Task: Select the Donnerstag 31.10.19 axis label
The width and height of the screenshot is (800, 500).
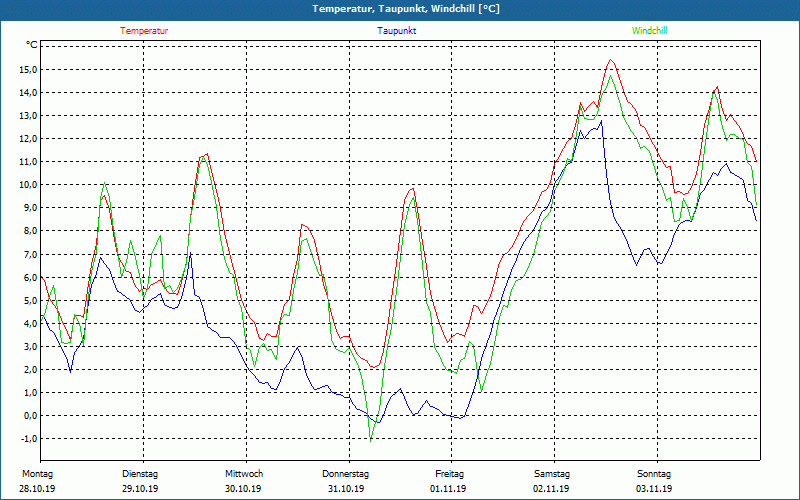Action: (x=345, y=481)
